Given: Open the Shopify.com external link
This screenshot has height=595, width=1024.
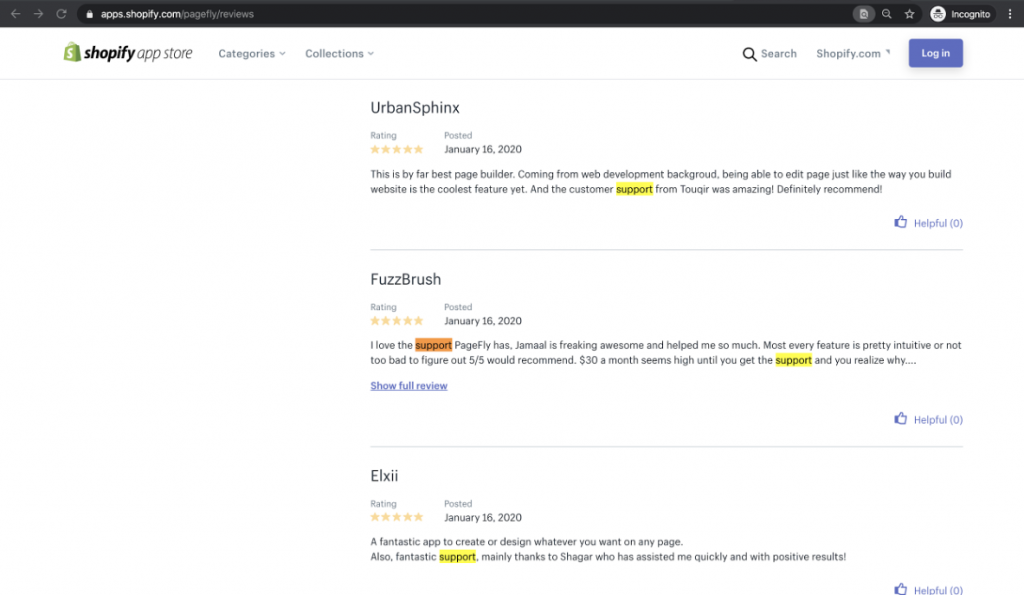Looking at the screenshot, I should [853, 54].
